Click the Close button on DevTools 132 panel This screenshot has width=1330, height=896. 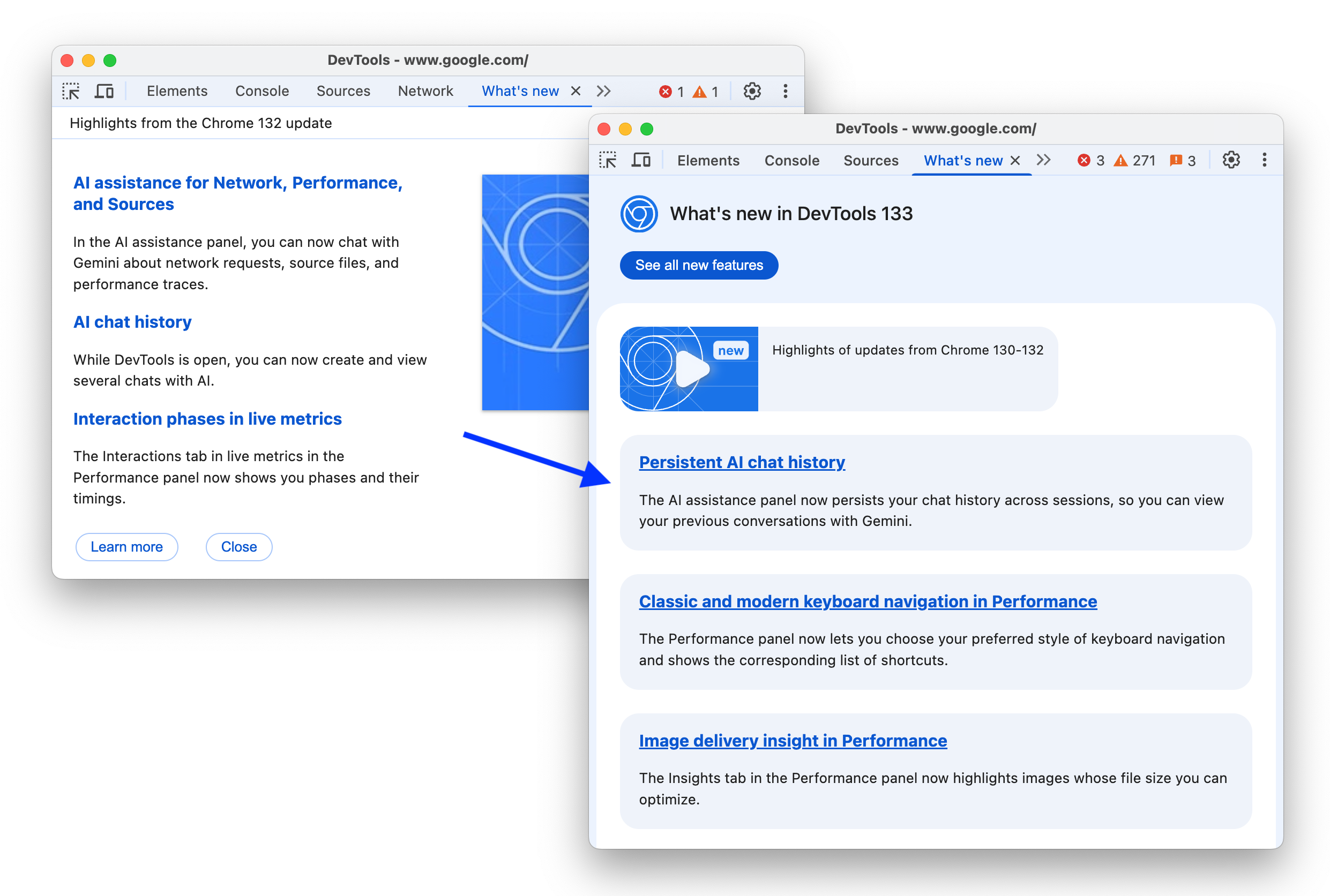point(239,546)
